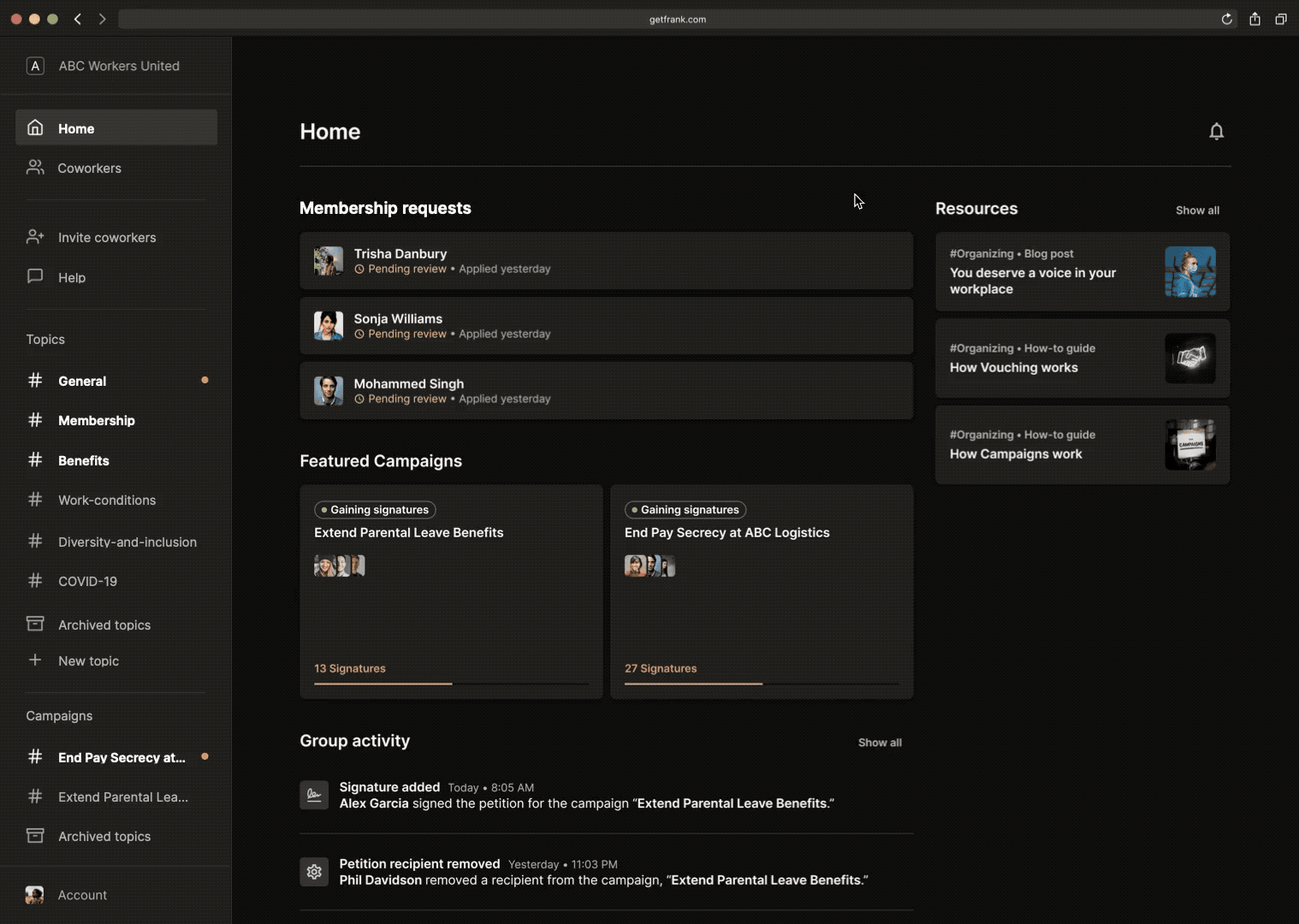The width and height of the screenshot is (1299, 924).
Task: Click the 13 Signatures progress bar
Action: [451, 684]
